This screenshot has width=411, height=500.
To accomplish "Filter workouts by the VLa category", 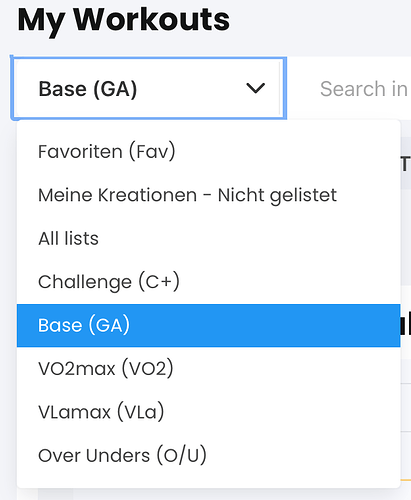I will 208,412.
